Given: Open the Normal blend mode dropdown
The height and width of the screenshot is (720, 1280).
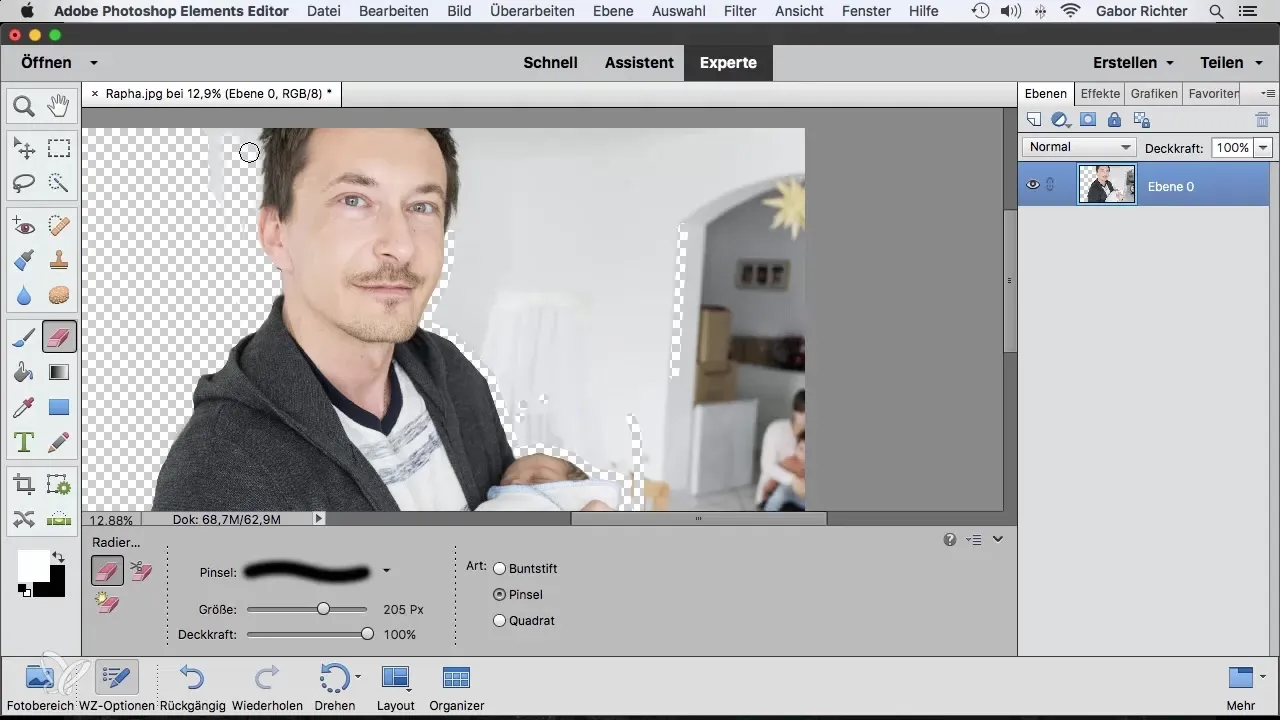Looking at the screenshot, I should click(1079, 147).
